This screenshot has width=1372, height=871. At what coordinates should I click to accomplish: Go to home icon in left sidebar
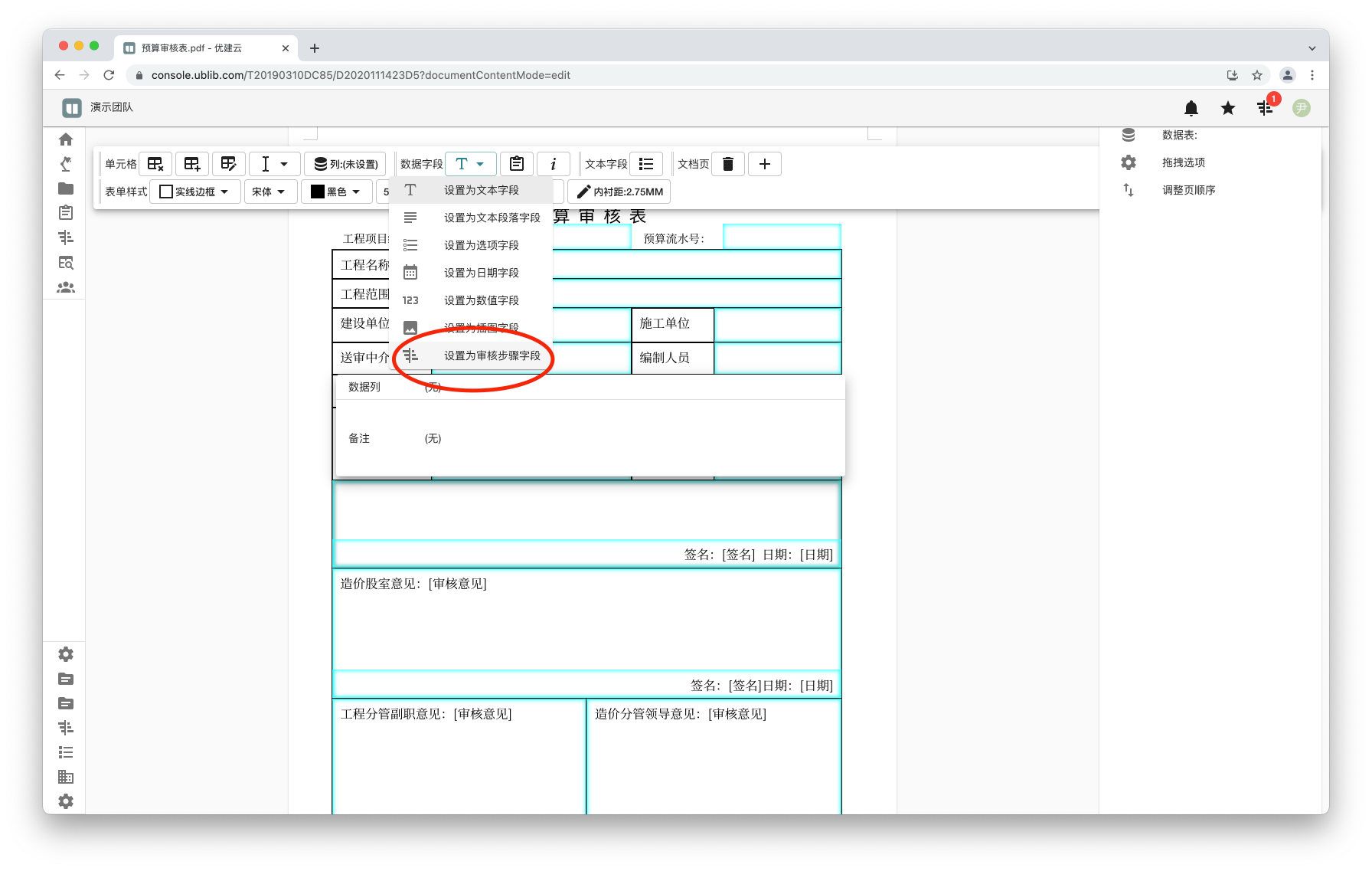(x=66, y=139)
